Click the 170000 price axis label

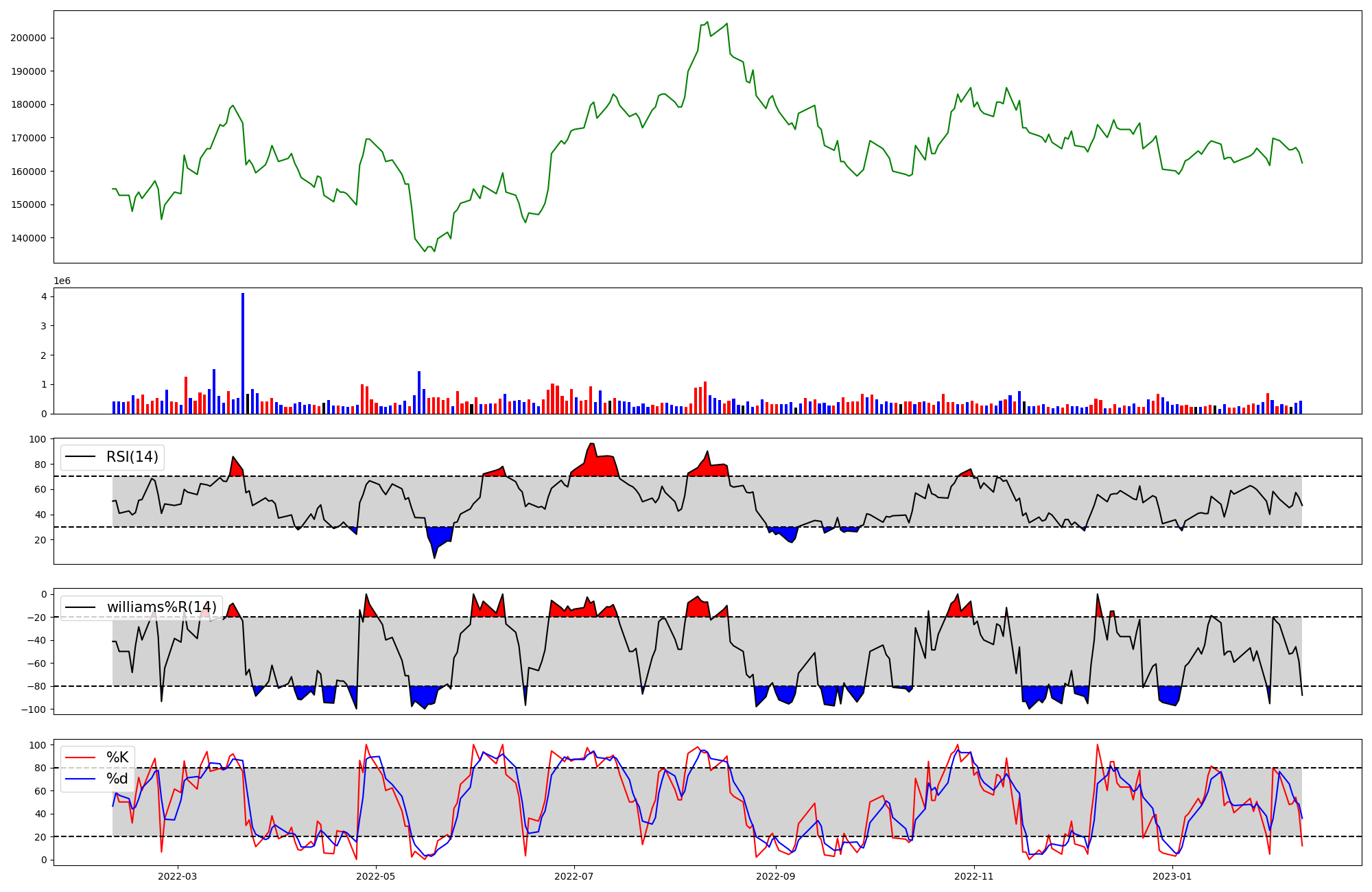pyautogui.click(x=28, y=139)
